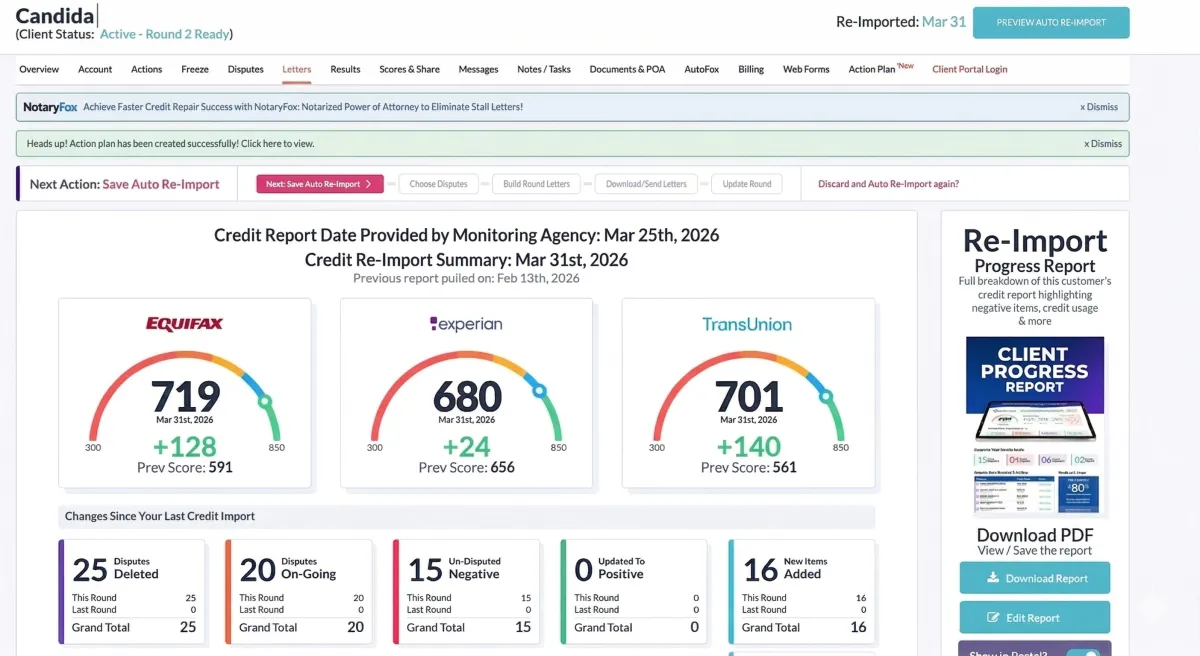Click the Experian logo

tap(466, 324)
